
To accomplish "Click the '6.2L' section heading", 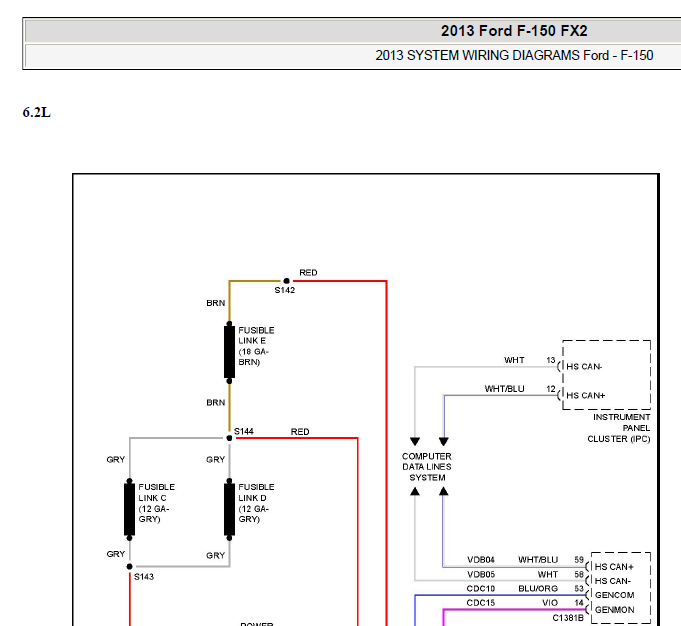I will 36,113.
